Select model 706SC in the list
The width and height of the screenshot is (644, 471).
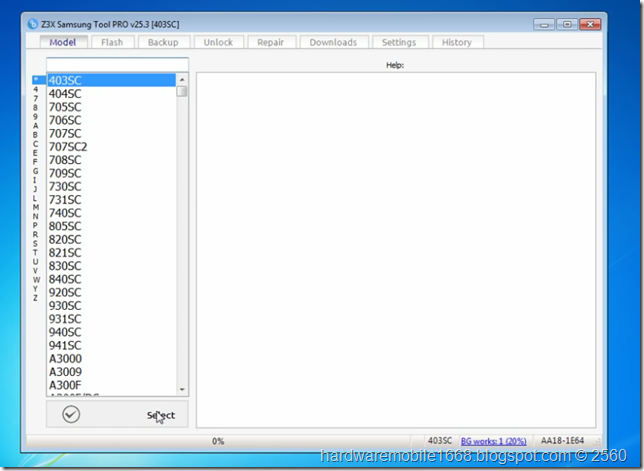pos(111,120)
